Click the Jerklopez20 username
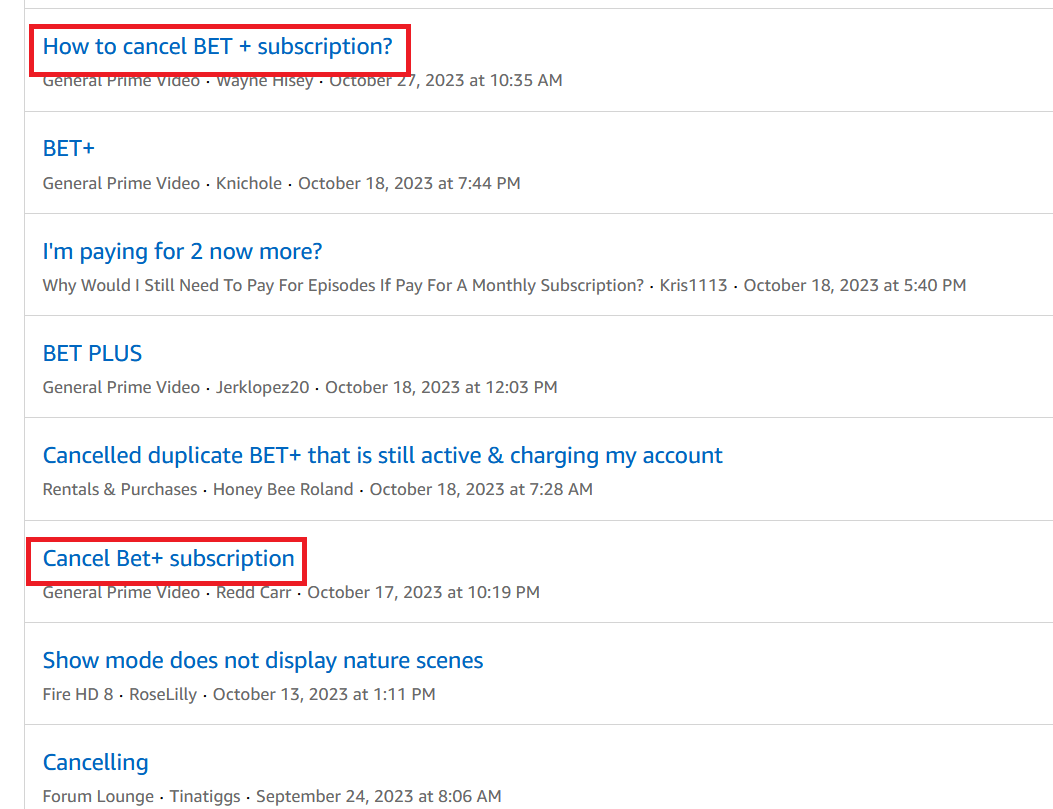 (262, 387)
